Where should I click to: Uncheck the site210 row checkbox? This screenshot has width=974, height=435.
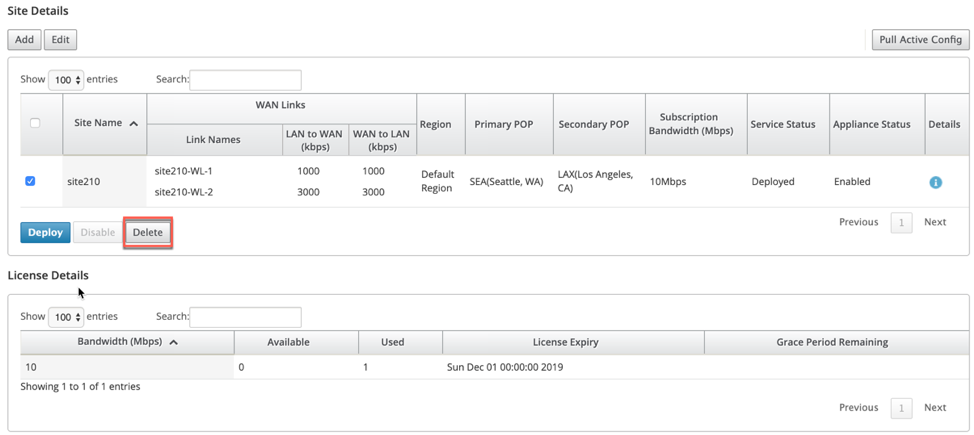coord(30,181)
